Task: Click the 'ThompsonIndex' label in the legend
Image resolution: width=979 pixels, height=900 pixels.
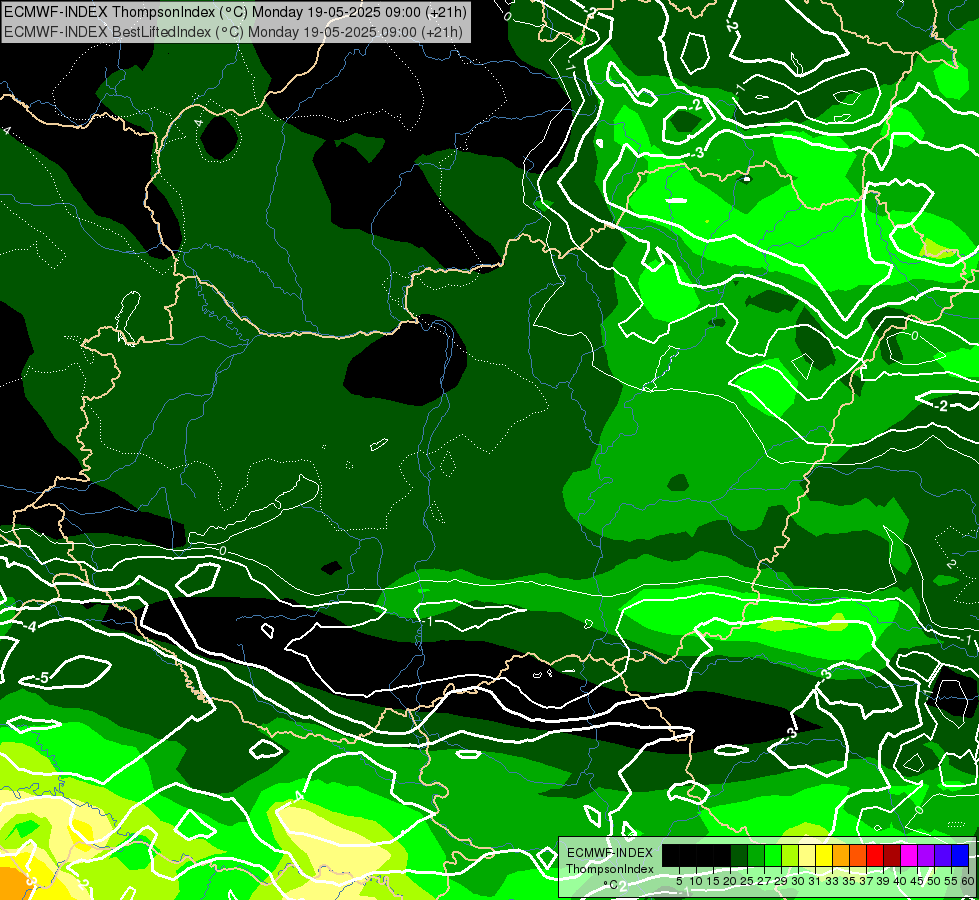Action: 610,869
